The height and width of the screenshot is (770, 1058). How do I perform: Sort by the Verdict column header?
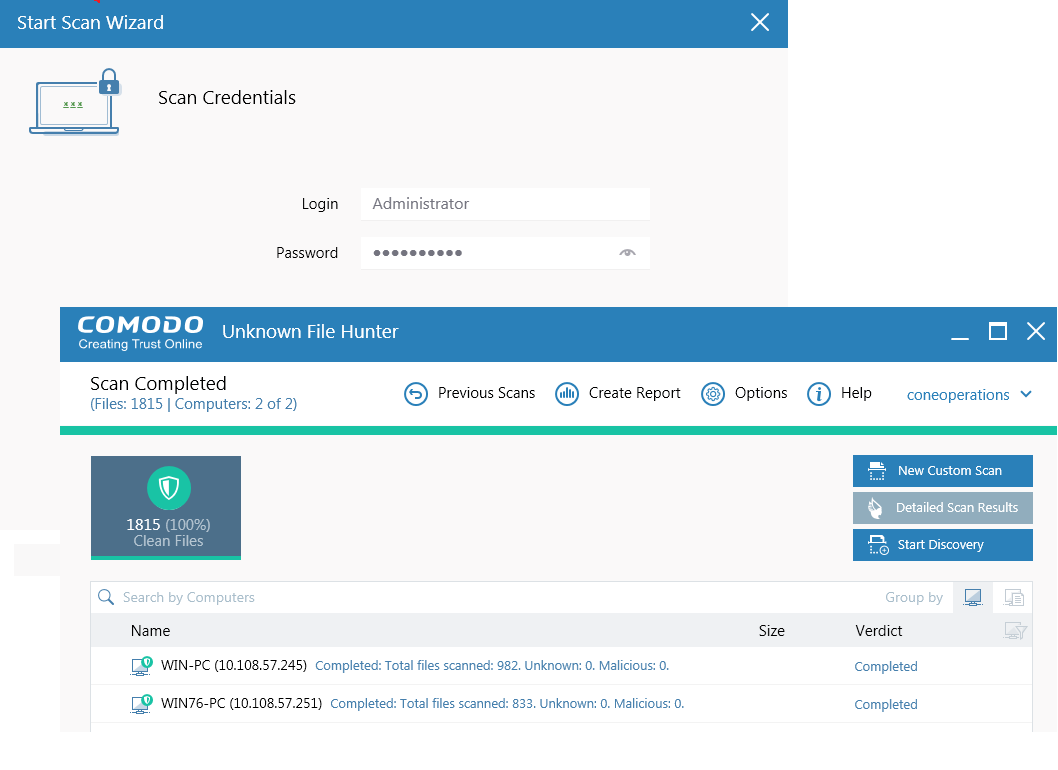tap(879, 631)
